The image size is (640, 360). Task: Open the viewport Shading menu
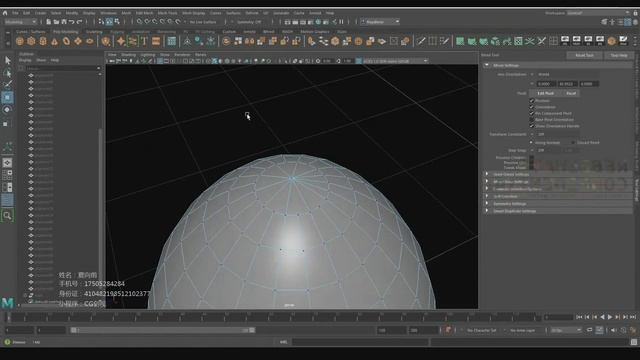tap(128, 55)
